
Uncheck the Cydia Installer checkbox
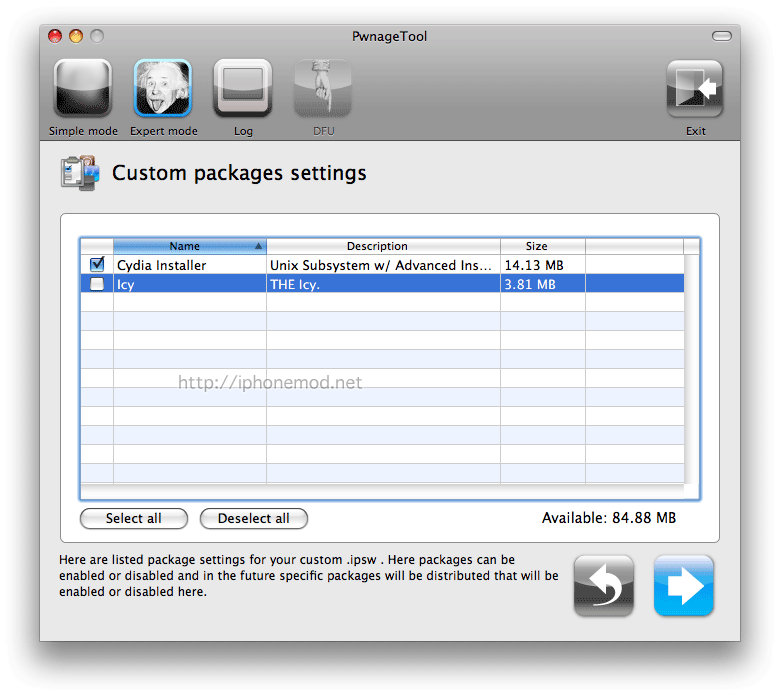click(97, 264)
